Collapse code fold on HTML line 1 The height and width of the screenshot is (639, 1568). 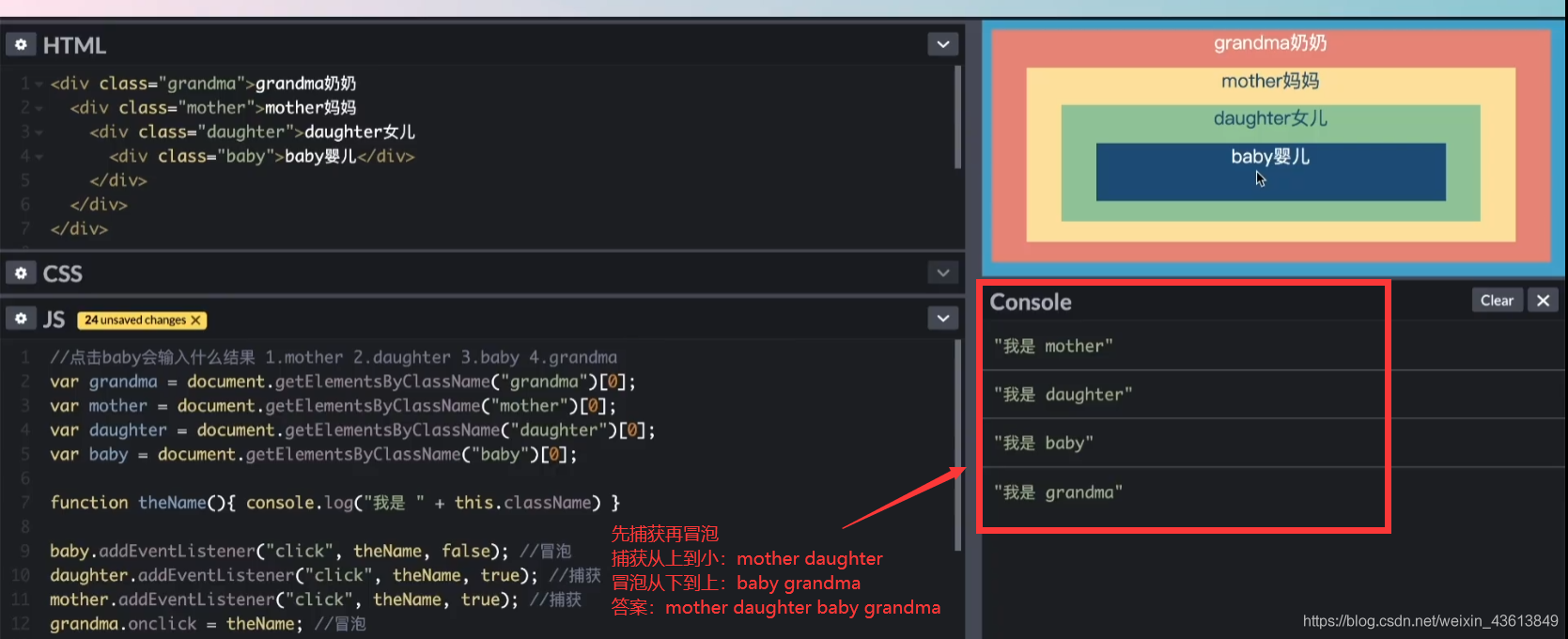pos(39,84)
